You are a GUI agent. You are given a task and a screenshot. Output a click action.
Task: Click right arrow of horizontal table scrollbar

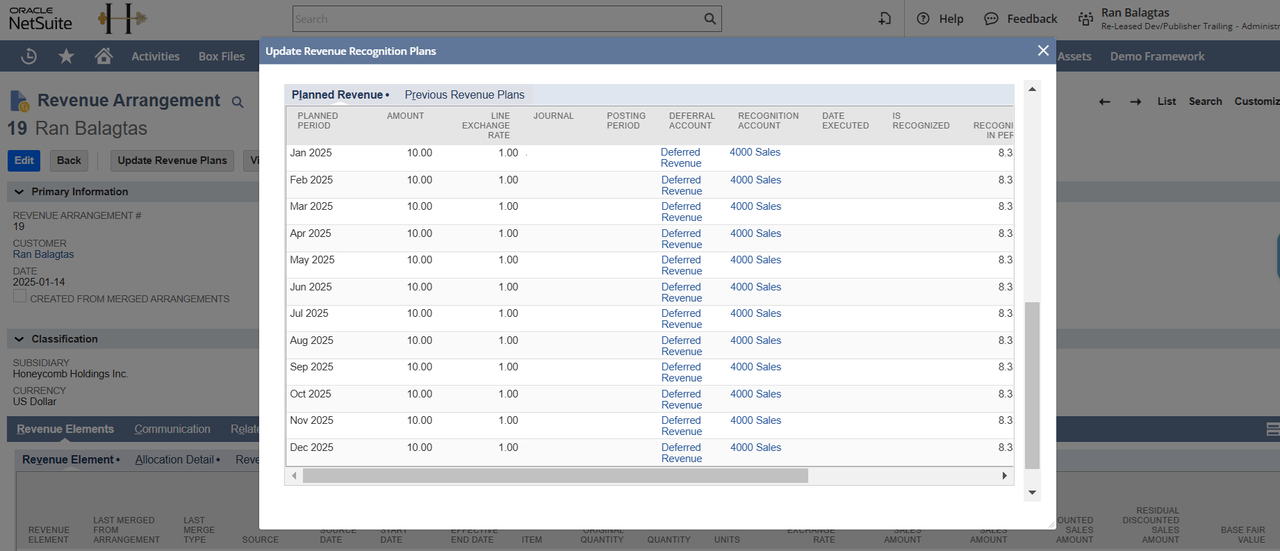(1006, 476)
